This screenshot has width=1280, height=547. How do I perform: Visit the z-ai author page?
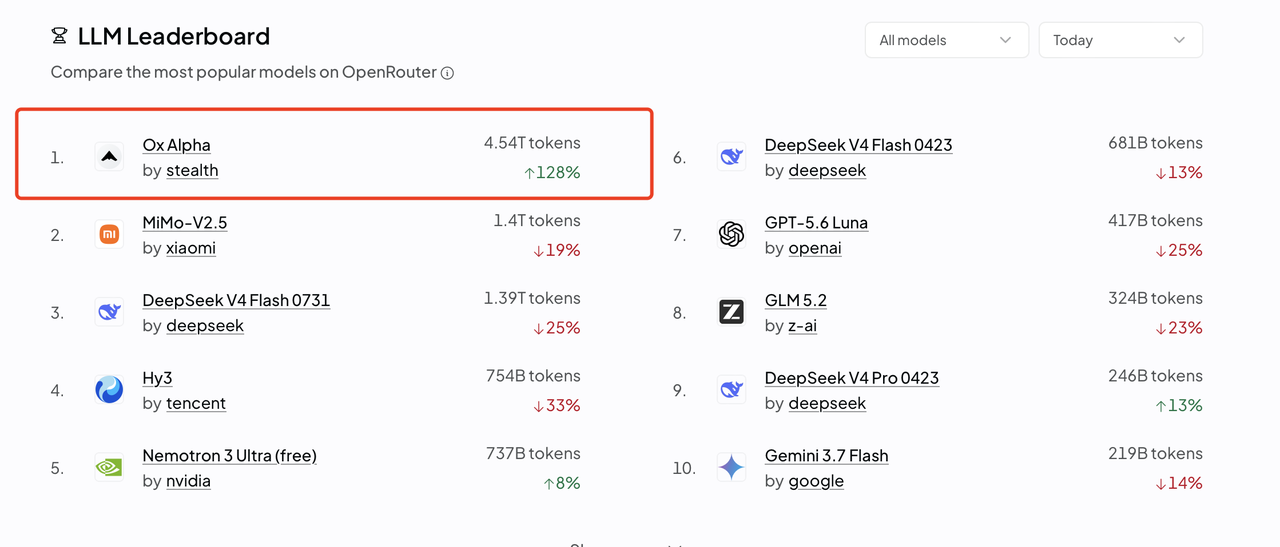(x=803, y=325)
